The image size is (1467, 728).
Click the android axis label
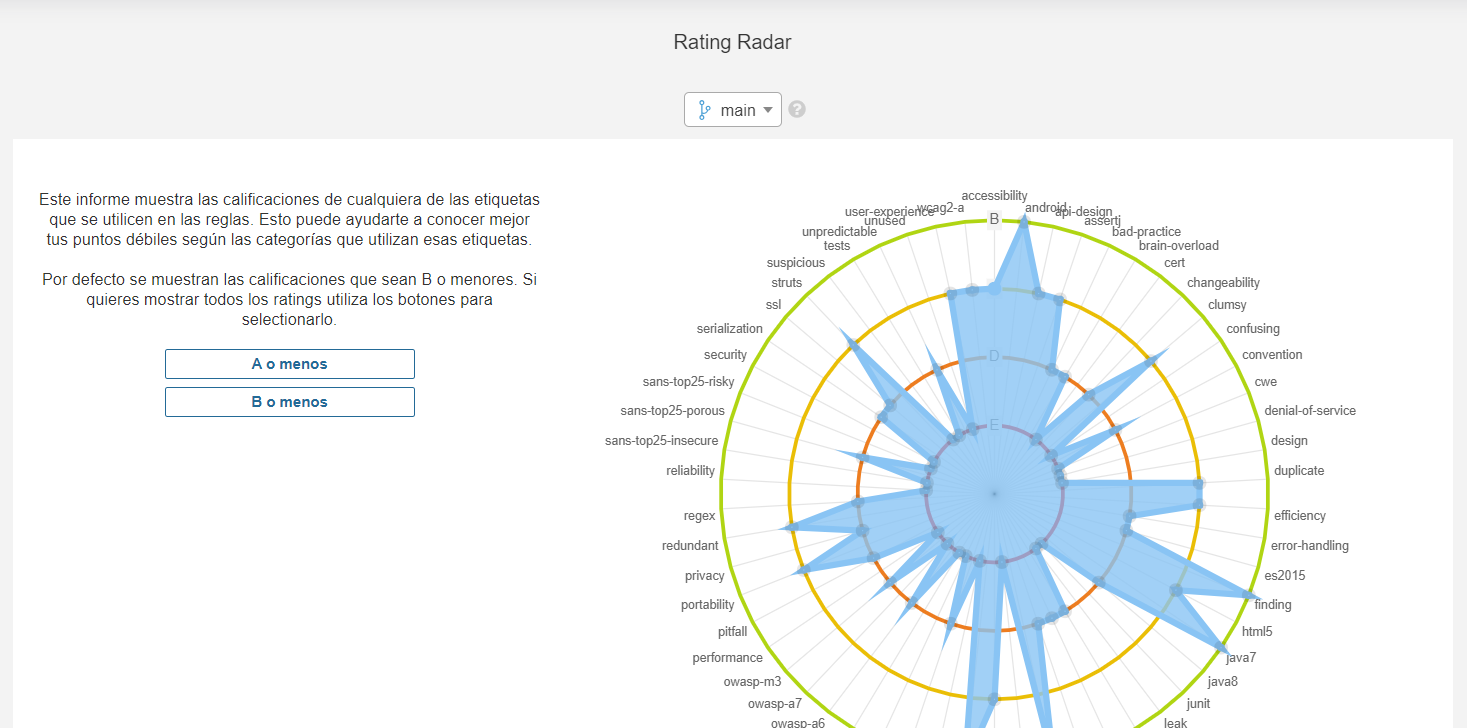tap(1046, 208)
